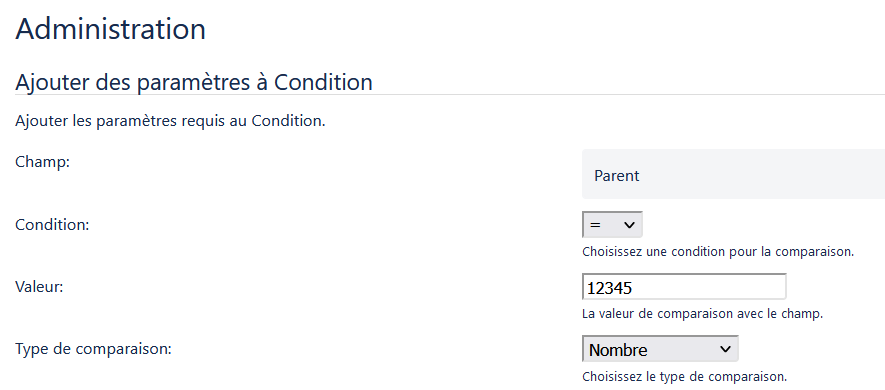Click the "Valeur:" label
This screenshot has height=390, width=885.
pos(39,287)
